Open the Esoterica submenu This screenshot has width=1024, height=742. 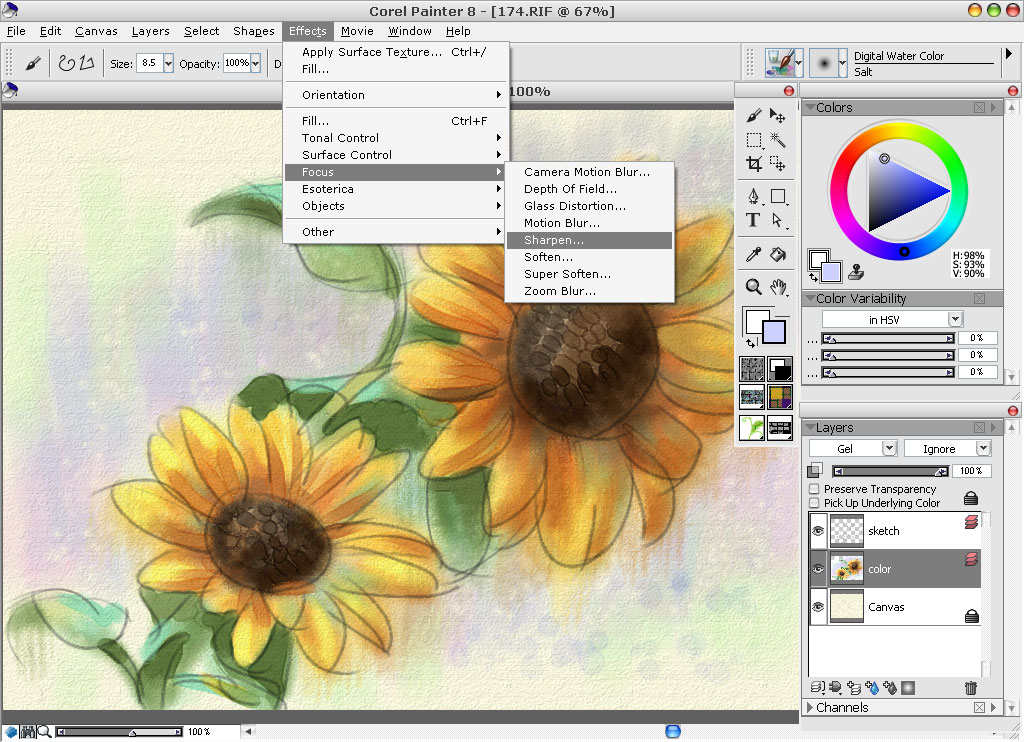[394, 189]
